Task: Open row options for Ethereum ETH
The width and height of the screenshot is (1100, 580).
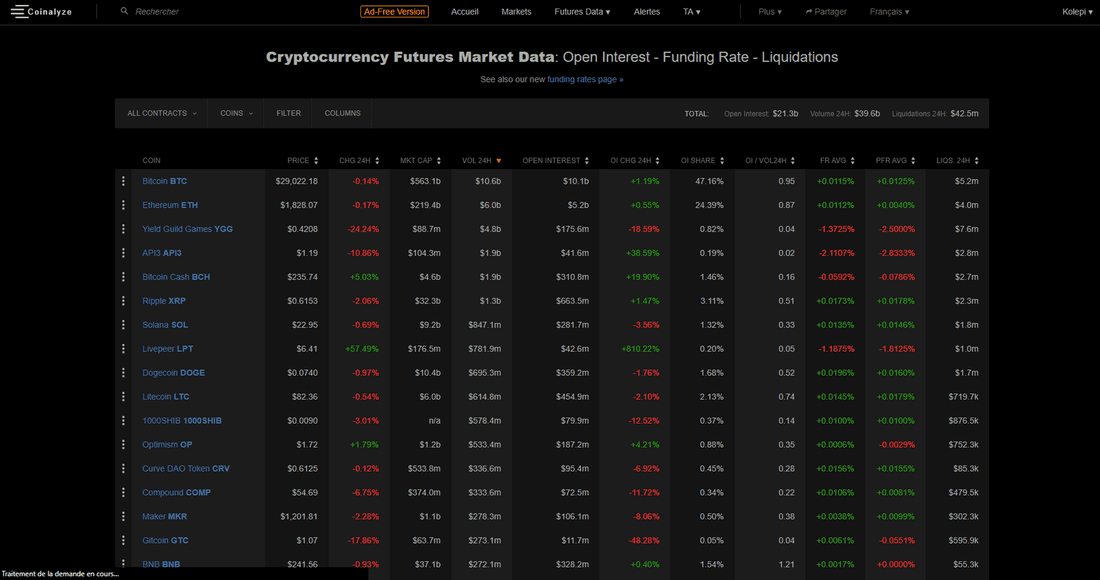Action: tap(123, 205)
